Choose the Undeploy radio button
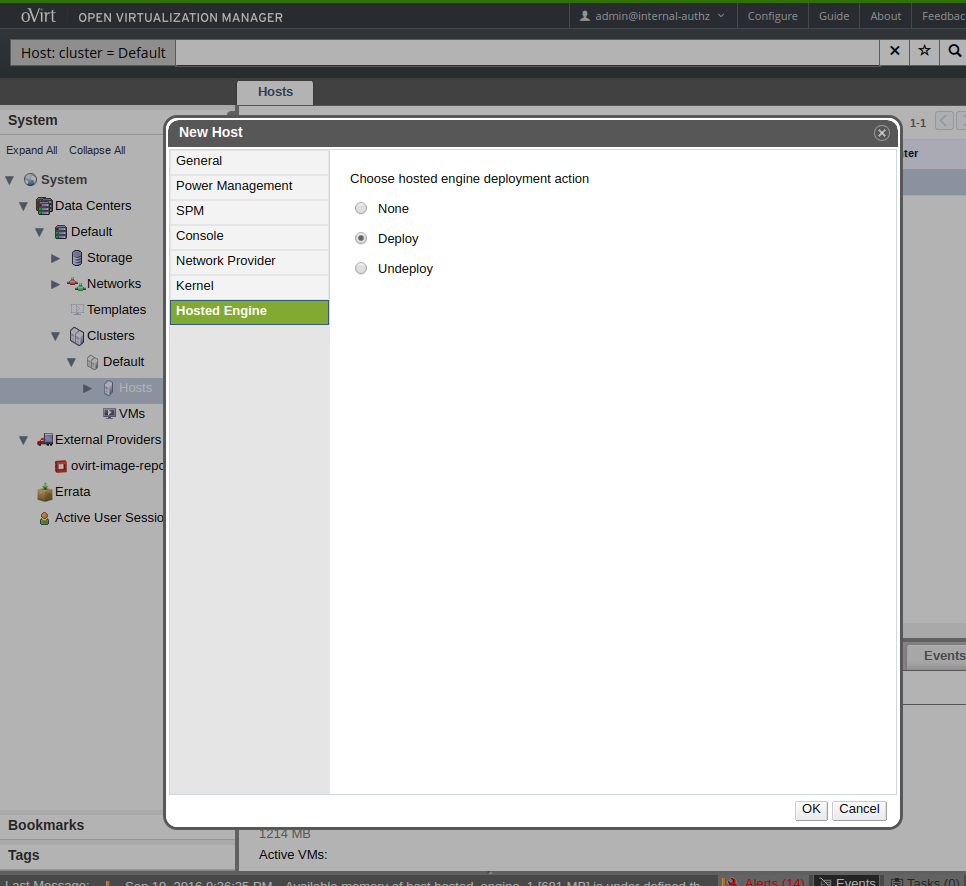The image size is (966, 886). [361, 269]
